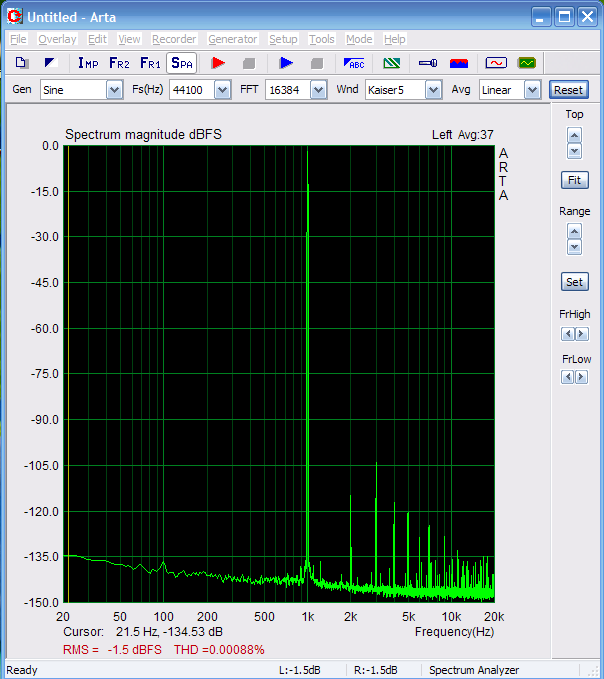Open the Tools menu
The width and height of the screenshot is (604, 679).
point(322,39)
